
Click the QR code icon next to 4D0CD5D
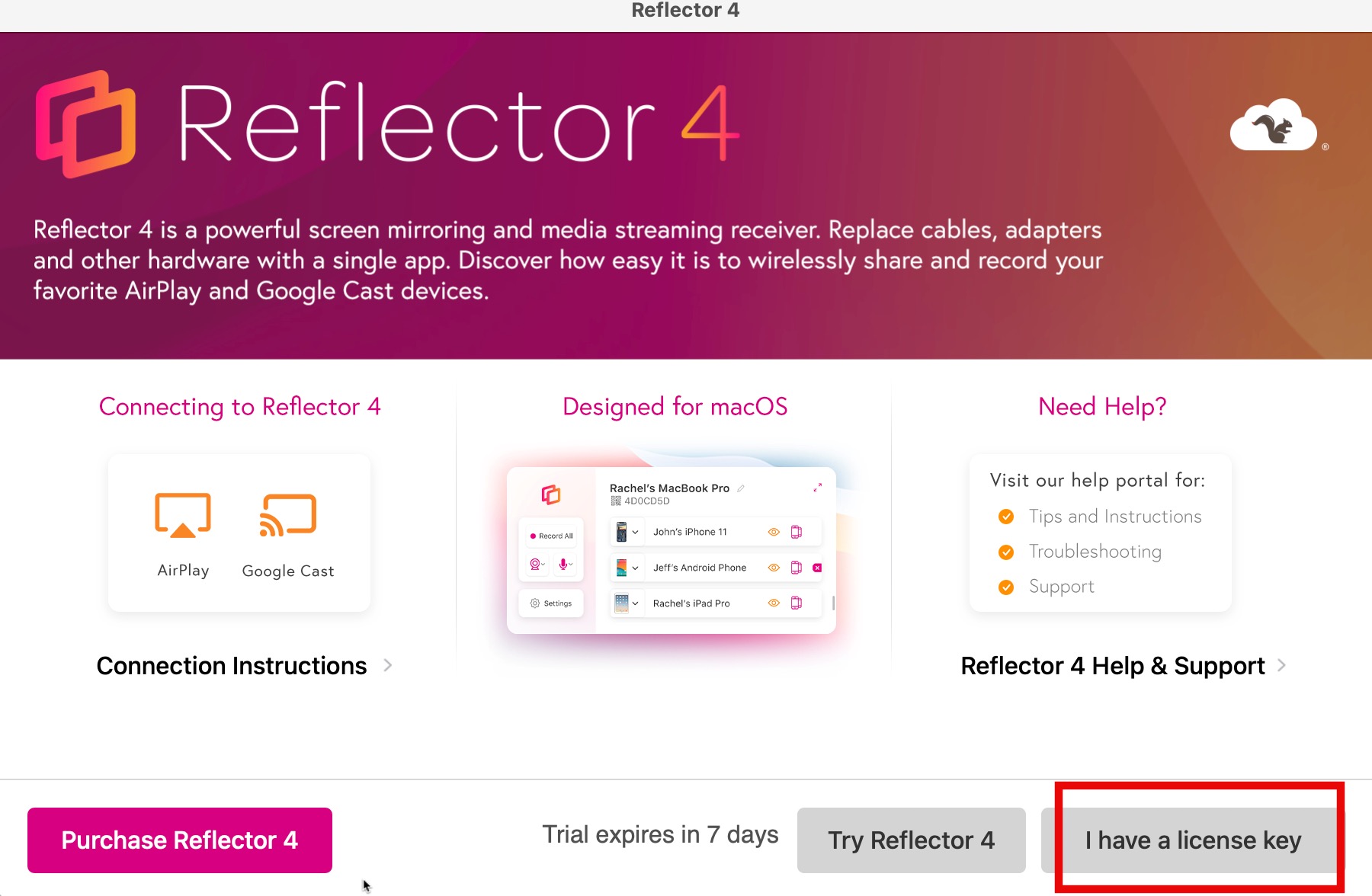[616, 501]
